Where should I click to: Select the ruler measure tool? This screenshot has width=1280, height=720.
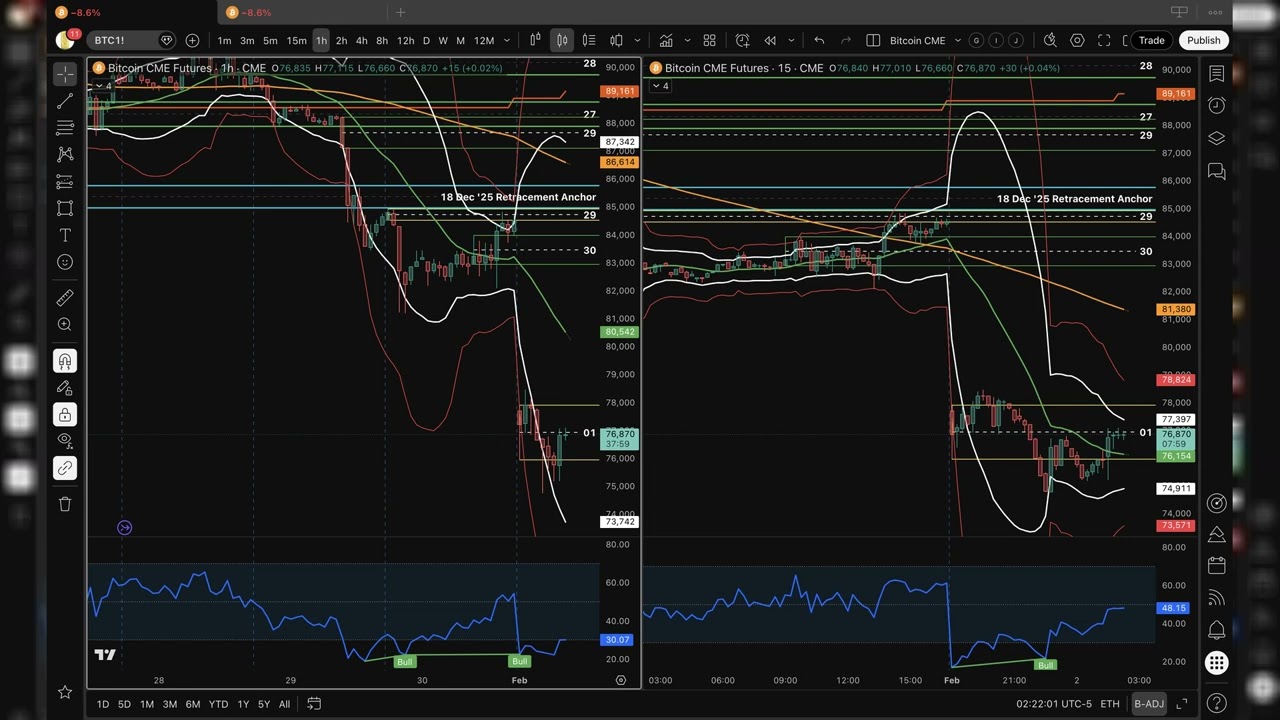pyautogui.click(x=65, y=297)
